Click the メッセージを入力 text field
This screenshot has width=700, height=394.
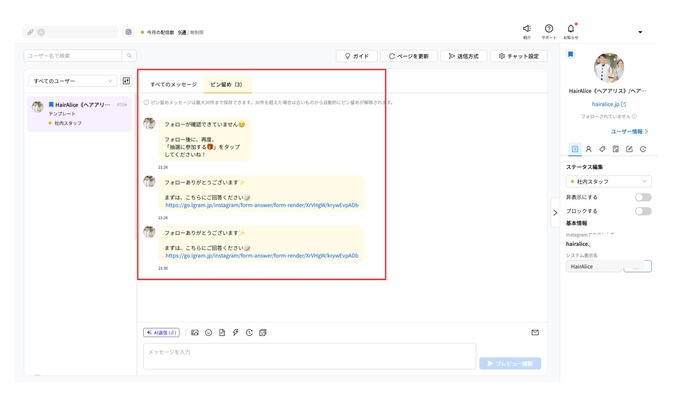(x=309, y=356)
